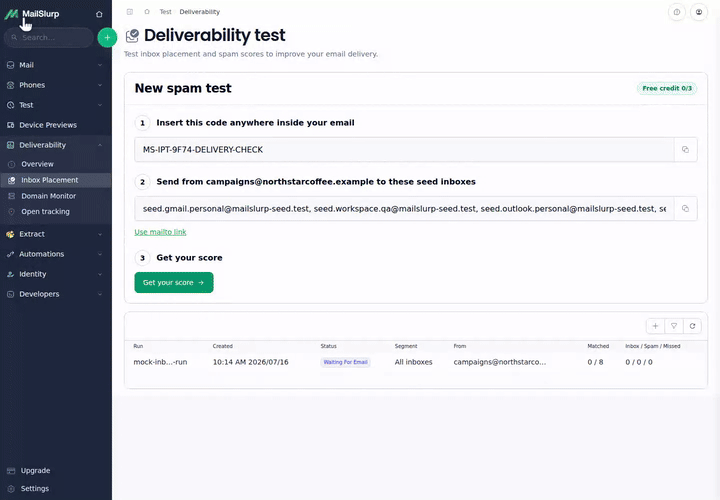Click the Deliverability sidebar icon
720x500 pixels.
click(11, 145)
